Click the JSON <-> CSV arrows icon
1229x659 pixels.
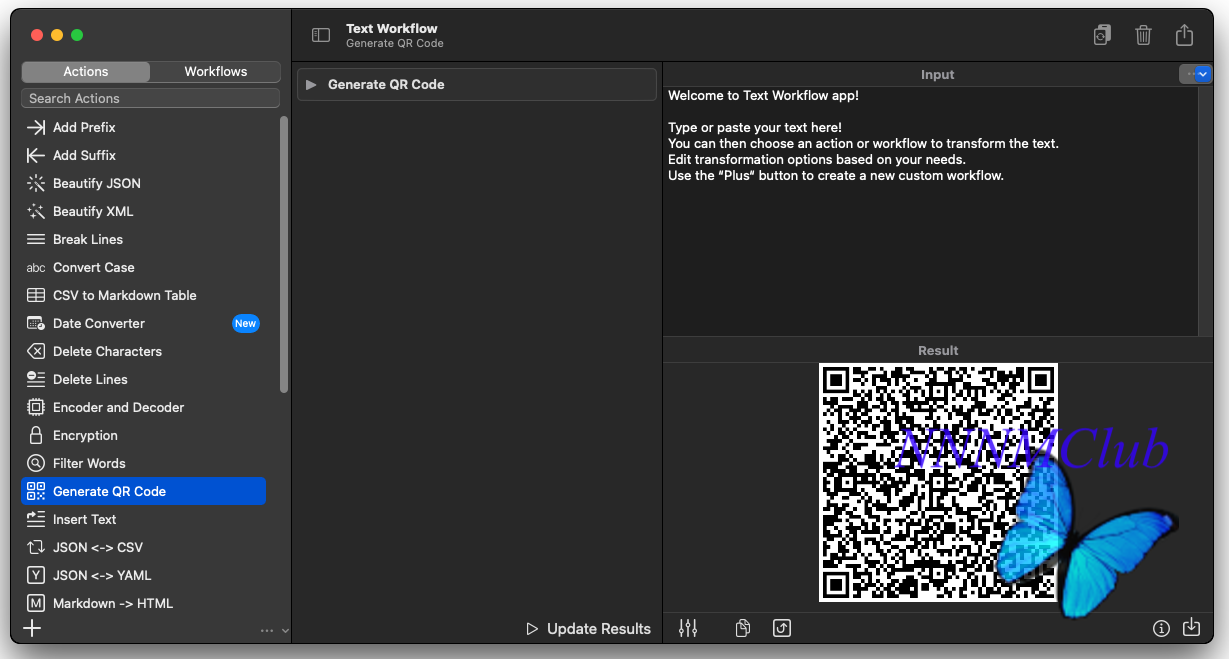pyautogui.click(x=36, y=547)
